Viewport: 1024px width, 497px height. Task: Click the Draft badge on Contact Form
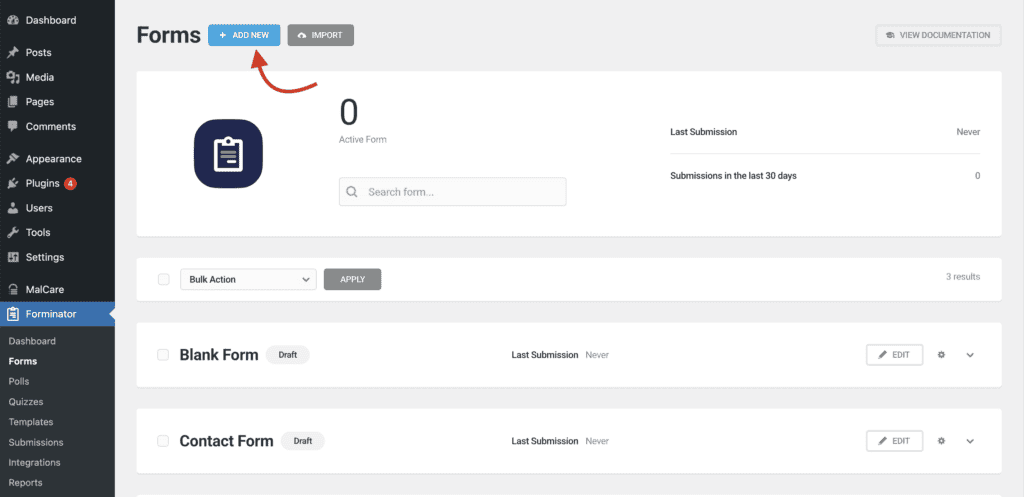tap(303, 441)
